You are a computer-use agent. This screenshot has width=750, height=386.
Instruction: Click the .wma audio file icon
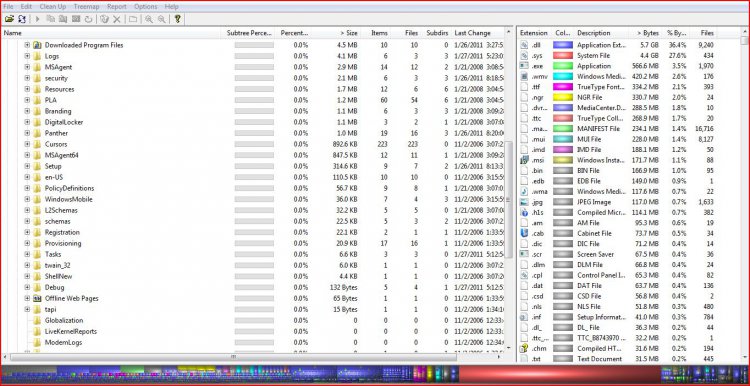point(524,191)
